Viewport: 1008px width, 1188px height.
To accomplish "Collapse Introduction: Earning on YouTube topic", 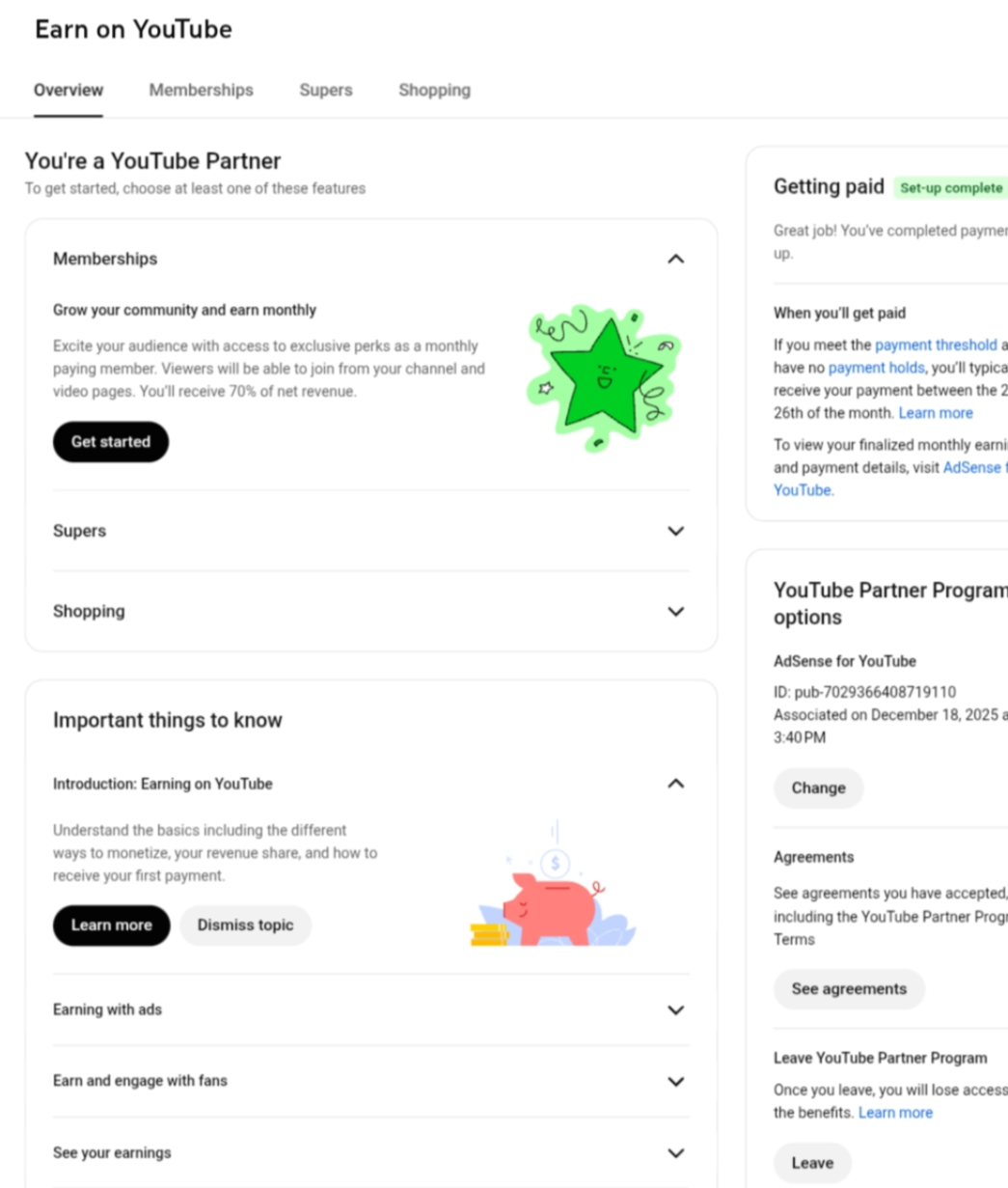I will pos(675,784).
